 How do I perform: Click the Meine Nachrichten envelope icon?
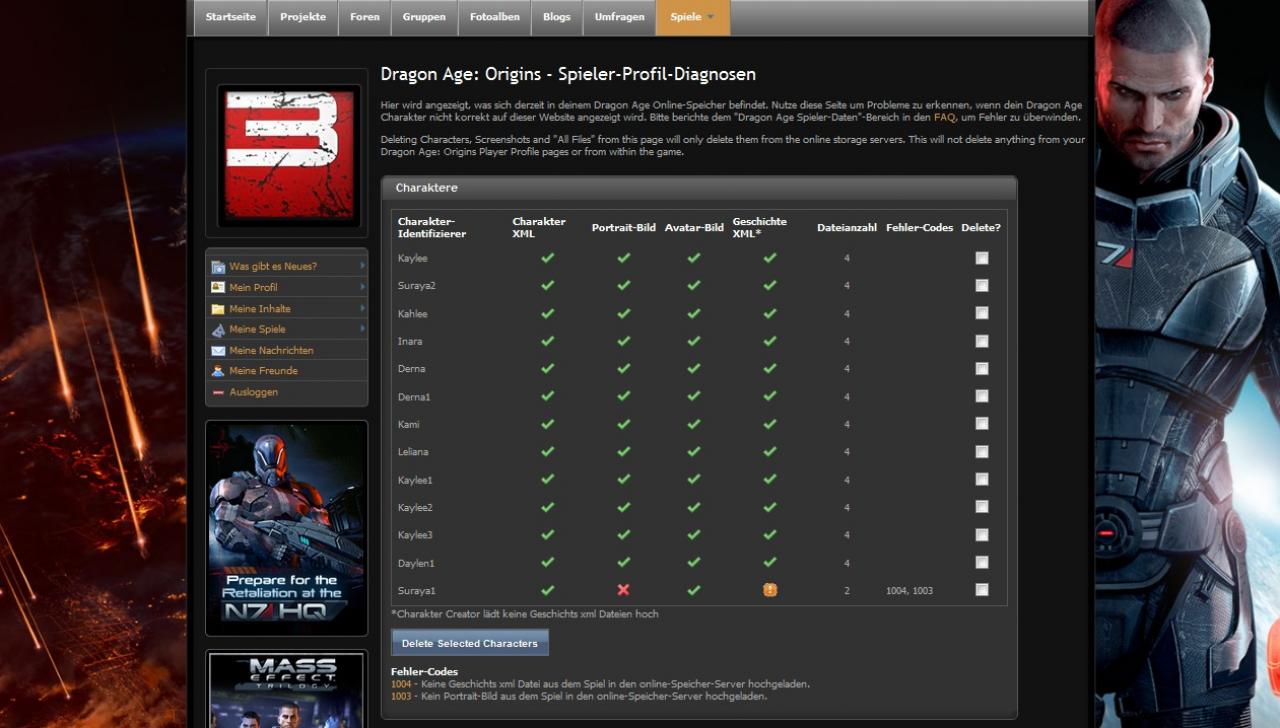click(218, 351)
